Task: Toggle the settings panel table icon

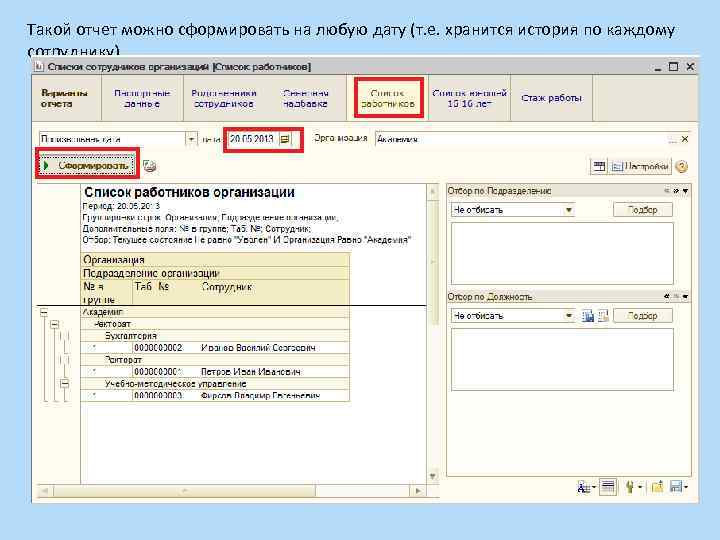Action: pos(598,166)
